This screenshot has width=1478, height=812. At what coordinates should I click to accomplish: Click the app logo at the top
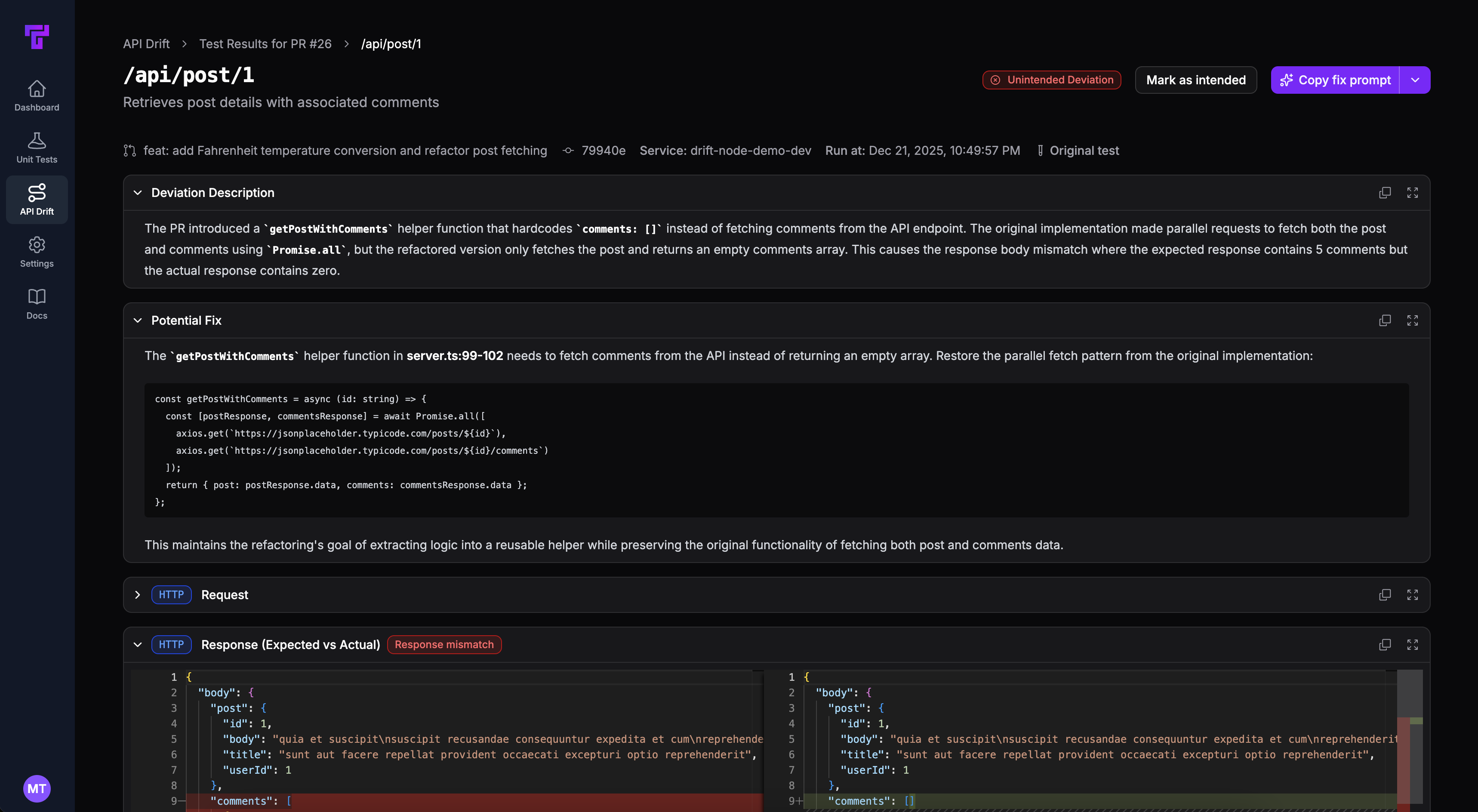(x=37, y=37)
